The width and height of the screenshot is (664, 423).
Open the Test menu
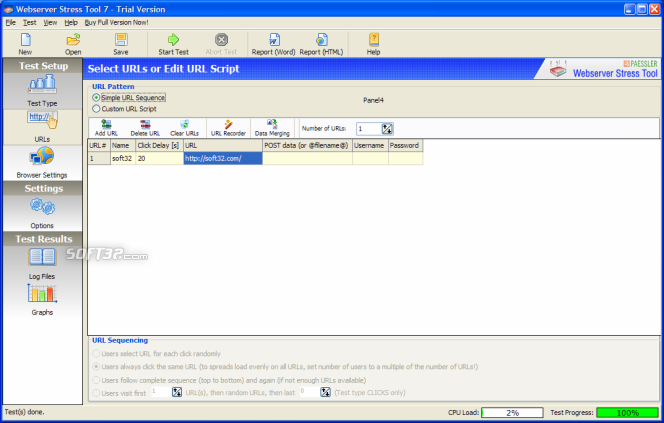29,22
